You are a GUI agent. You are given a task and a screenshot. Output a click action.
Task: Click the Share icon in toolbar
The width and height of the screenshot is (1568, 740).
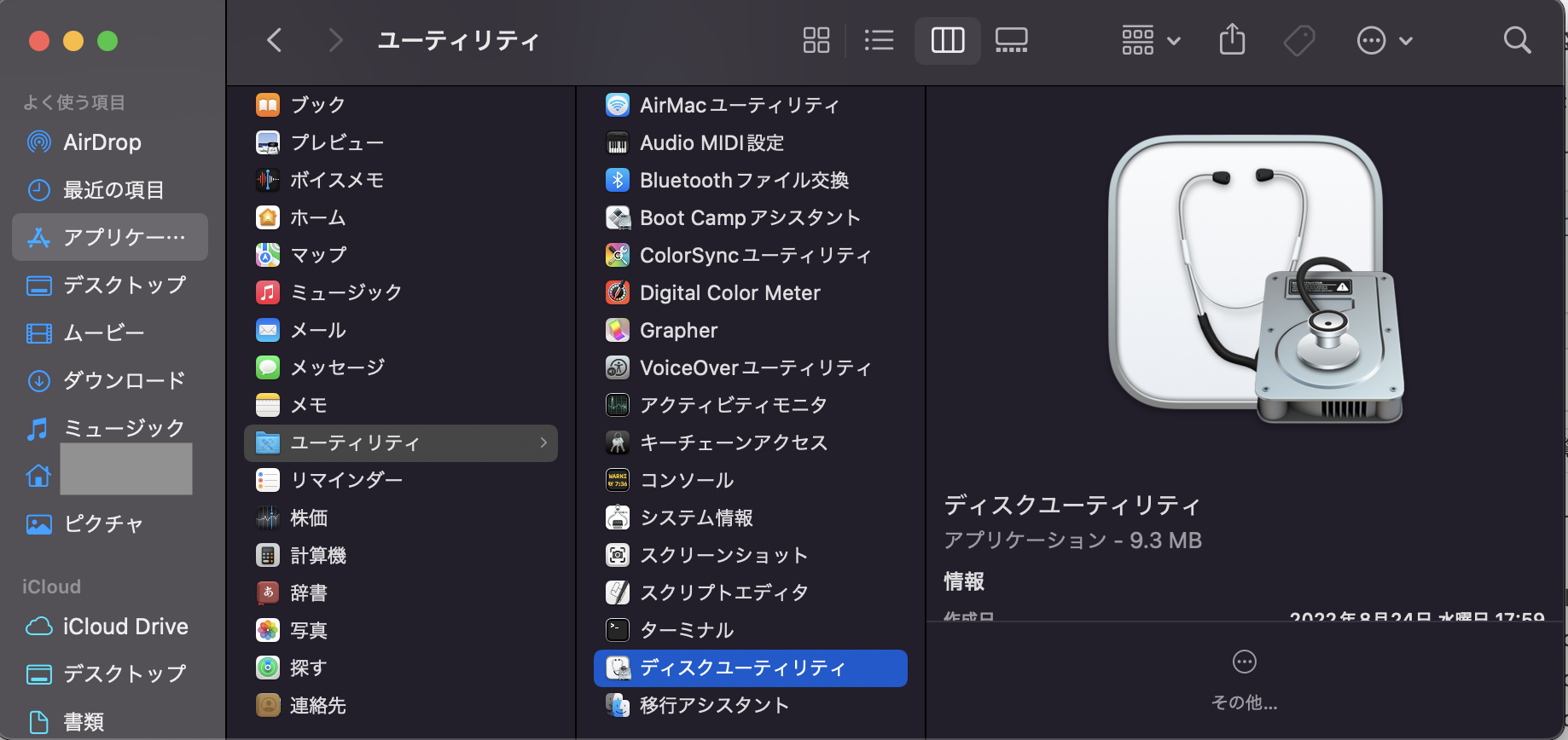click(x=1233, y=39)
